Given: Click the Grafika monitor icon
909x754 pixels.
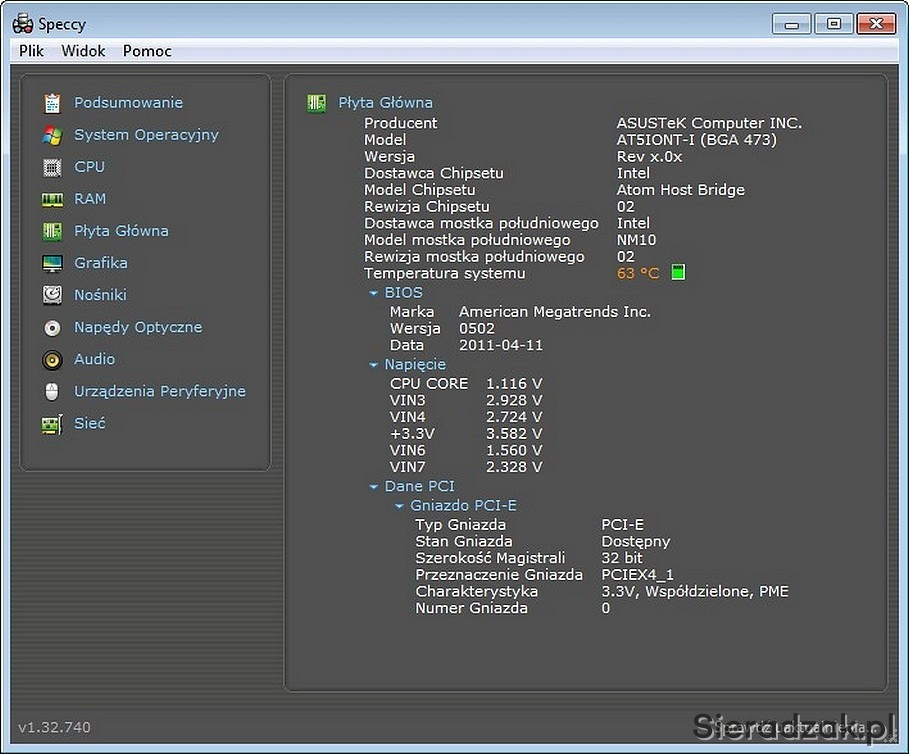Looking at the screenshot, I should click(x=52, y=264).
